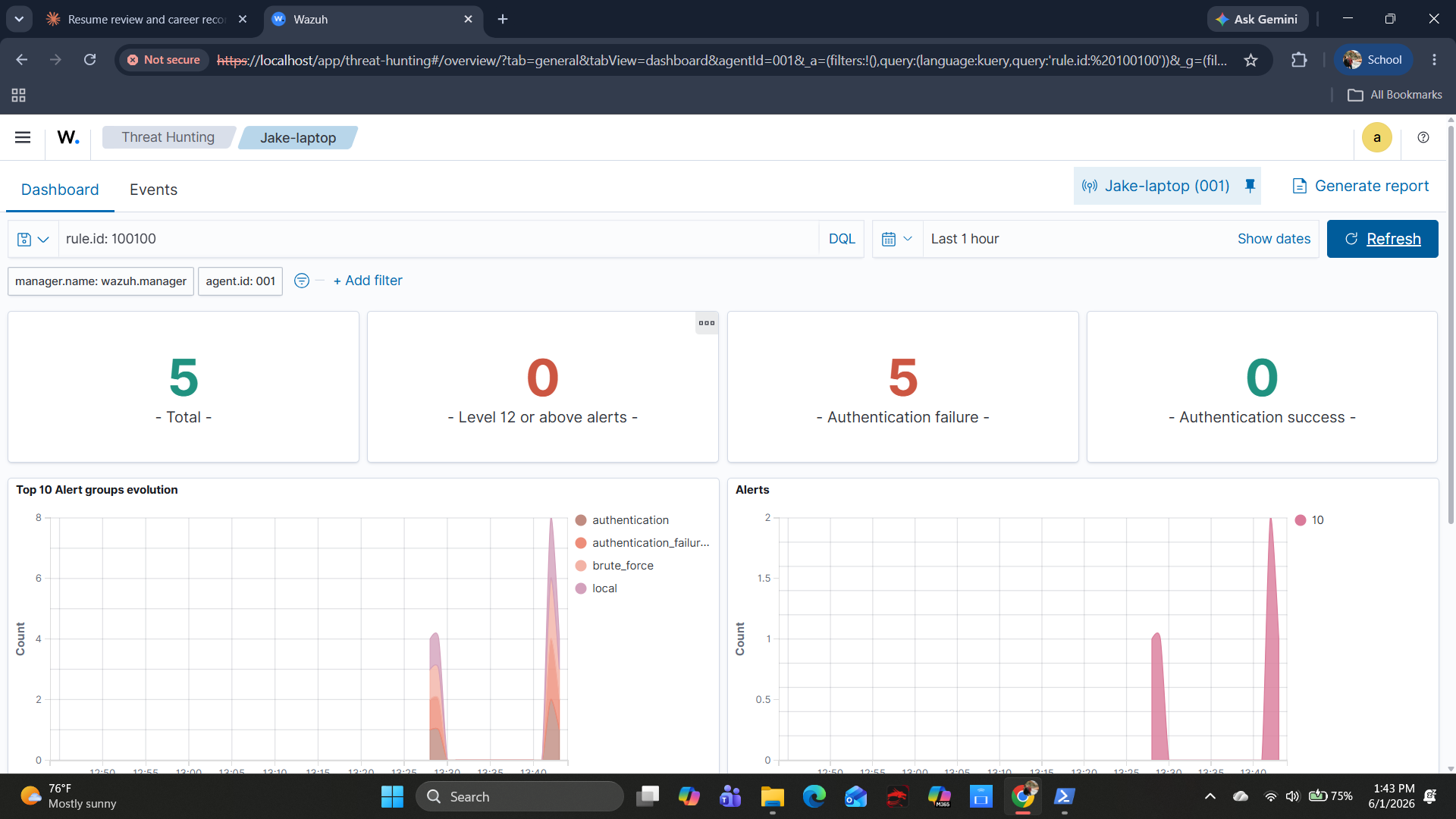1456x819 pixels.
Task: Open Microsoft Teams from taskbar
Action: 730,796
